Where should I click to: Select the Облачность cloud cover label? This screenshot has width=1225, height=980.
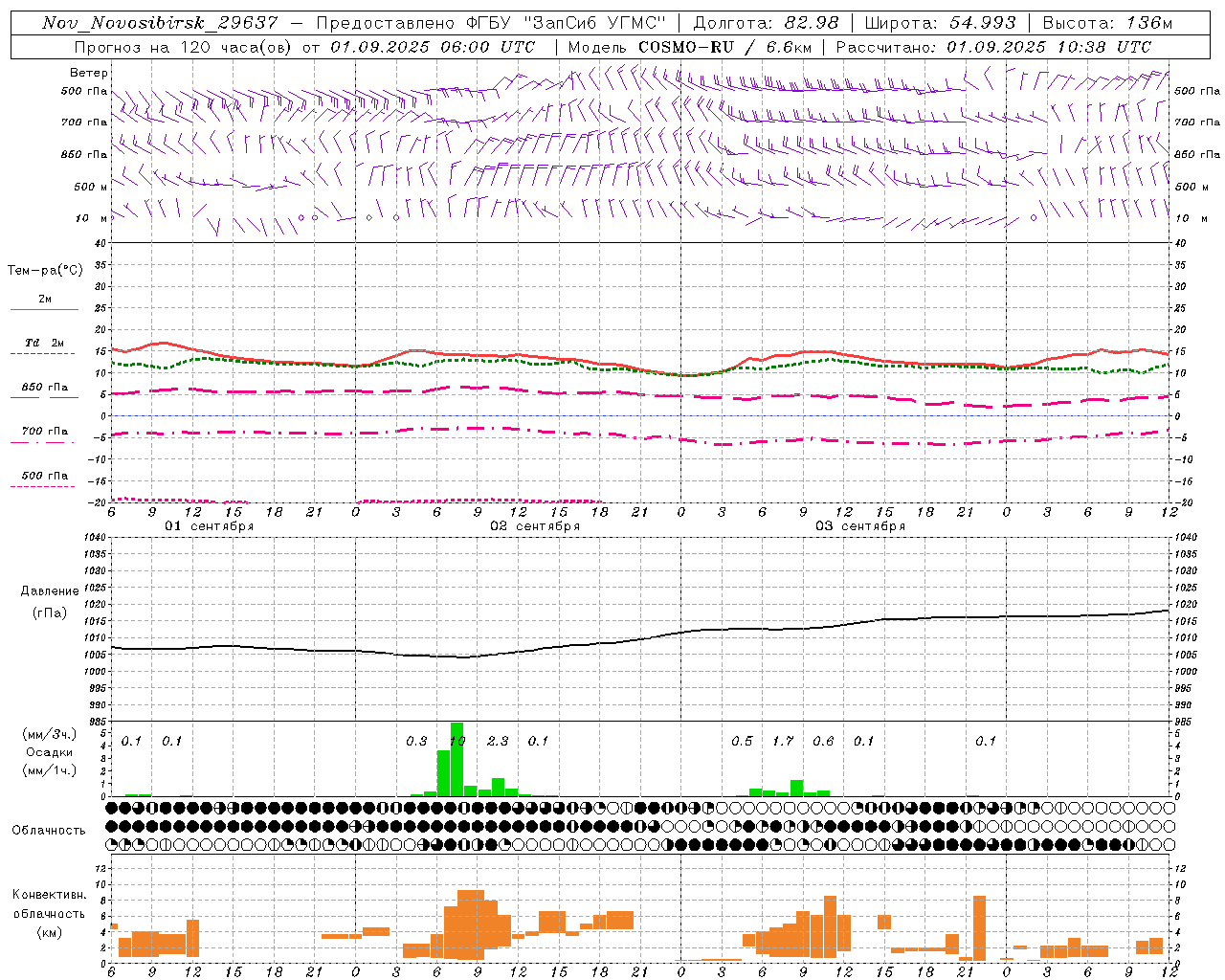pyautogui.click(x=49, y=831)
